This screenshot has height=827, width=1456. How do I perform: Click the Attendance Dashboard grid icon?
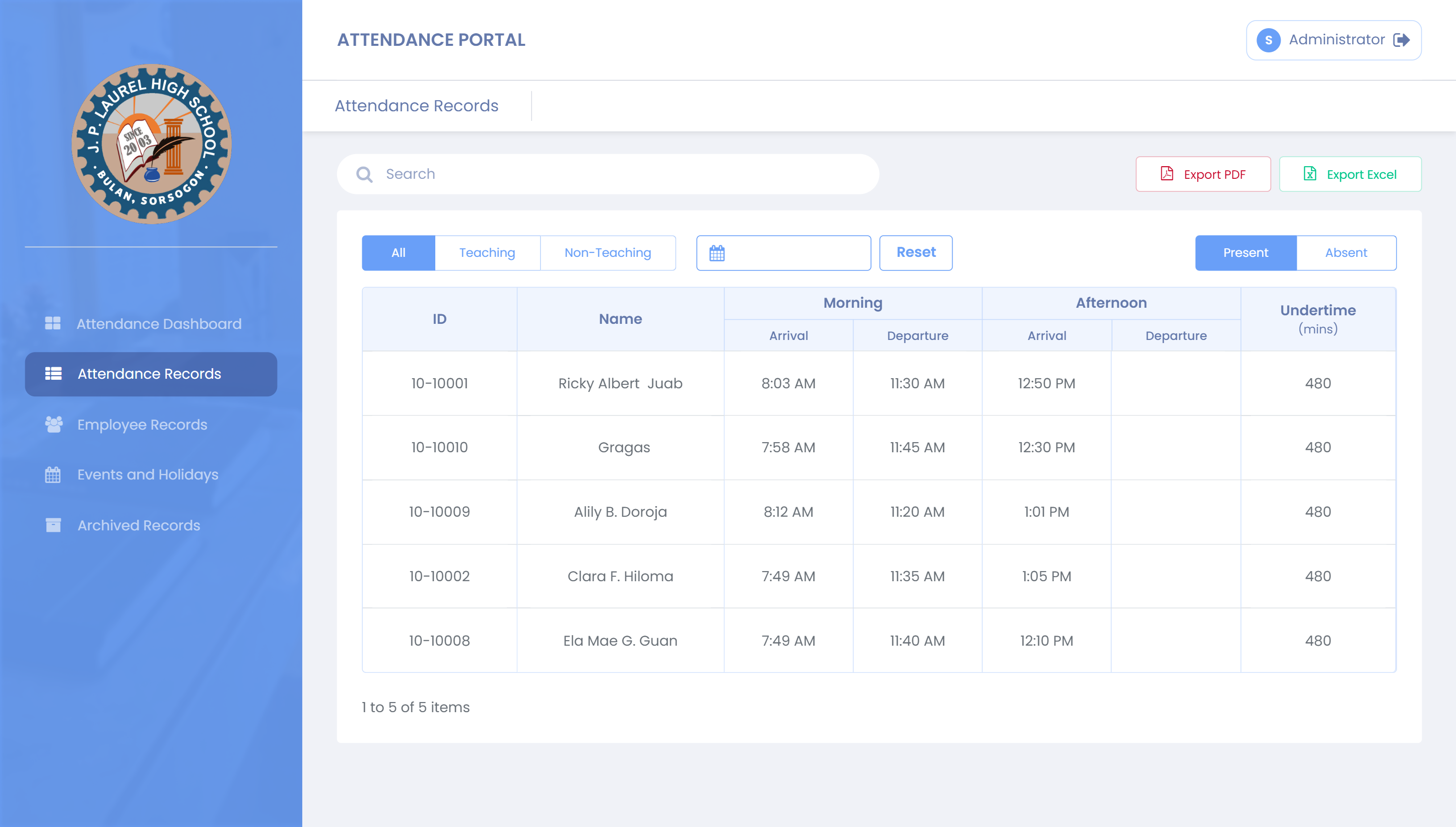coord(53,323)
